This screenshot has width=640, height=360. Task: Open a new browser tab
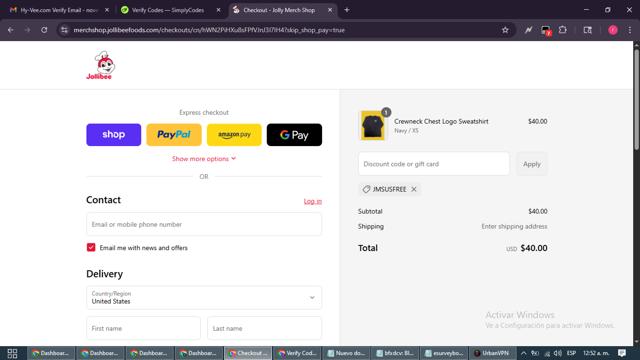click(x=347, y=10)
